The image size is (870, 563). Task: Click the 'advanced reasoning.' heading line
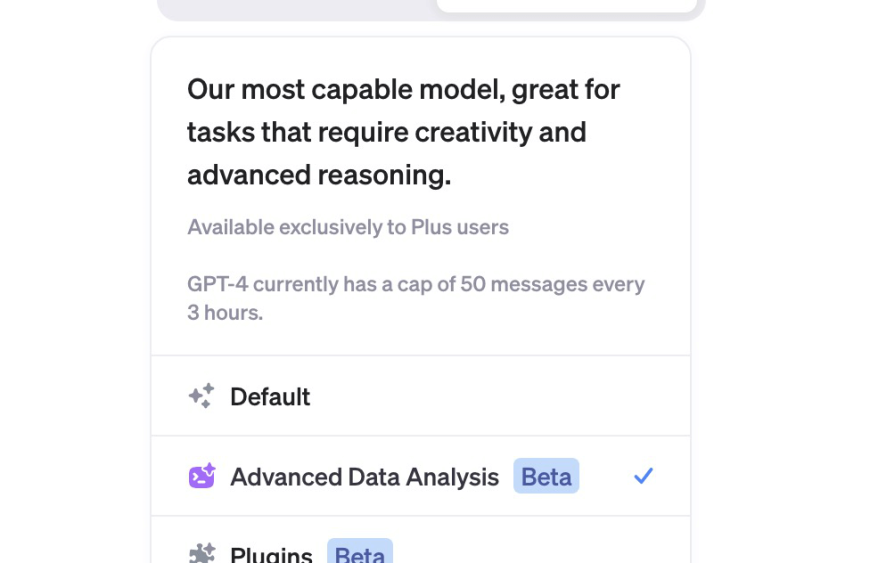point(319,175)
